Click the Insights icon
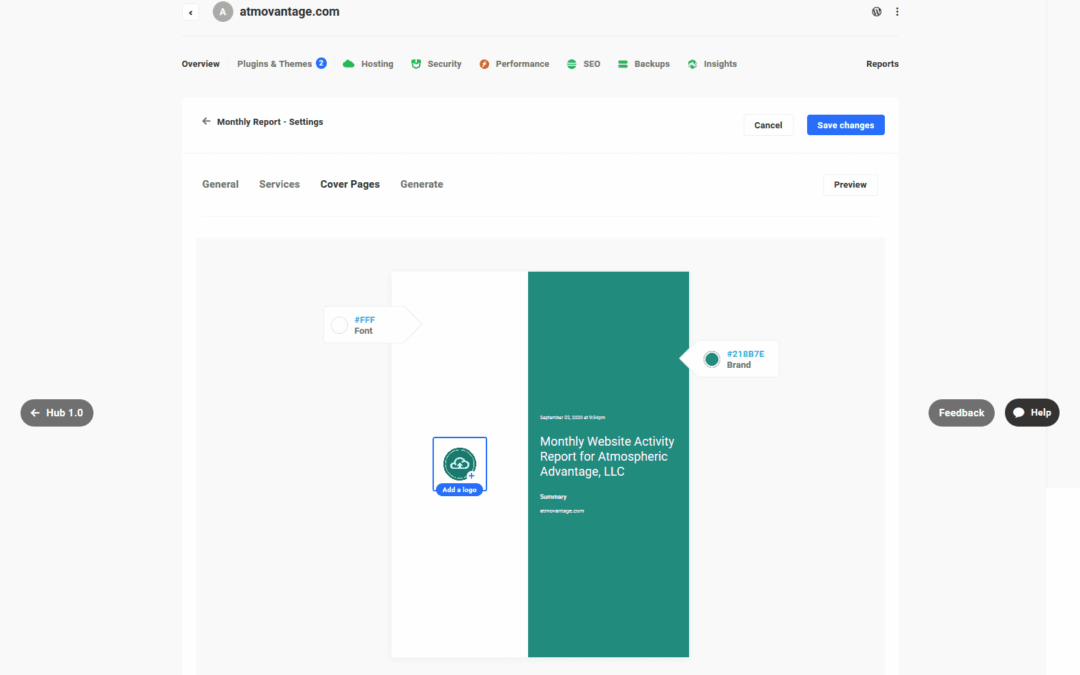 [x=692, y=64]
